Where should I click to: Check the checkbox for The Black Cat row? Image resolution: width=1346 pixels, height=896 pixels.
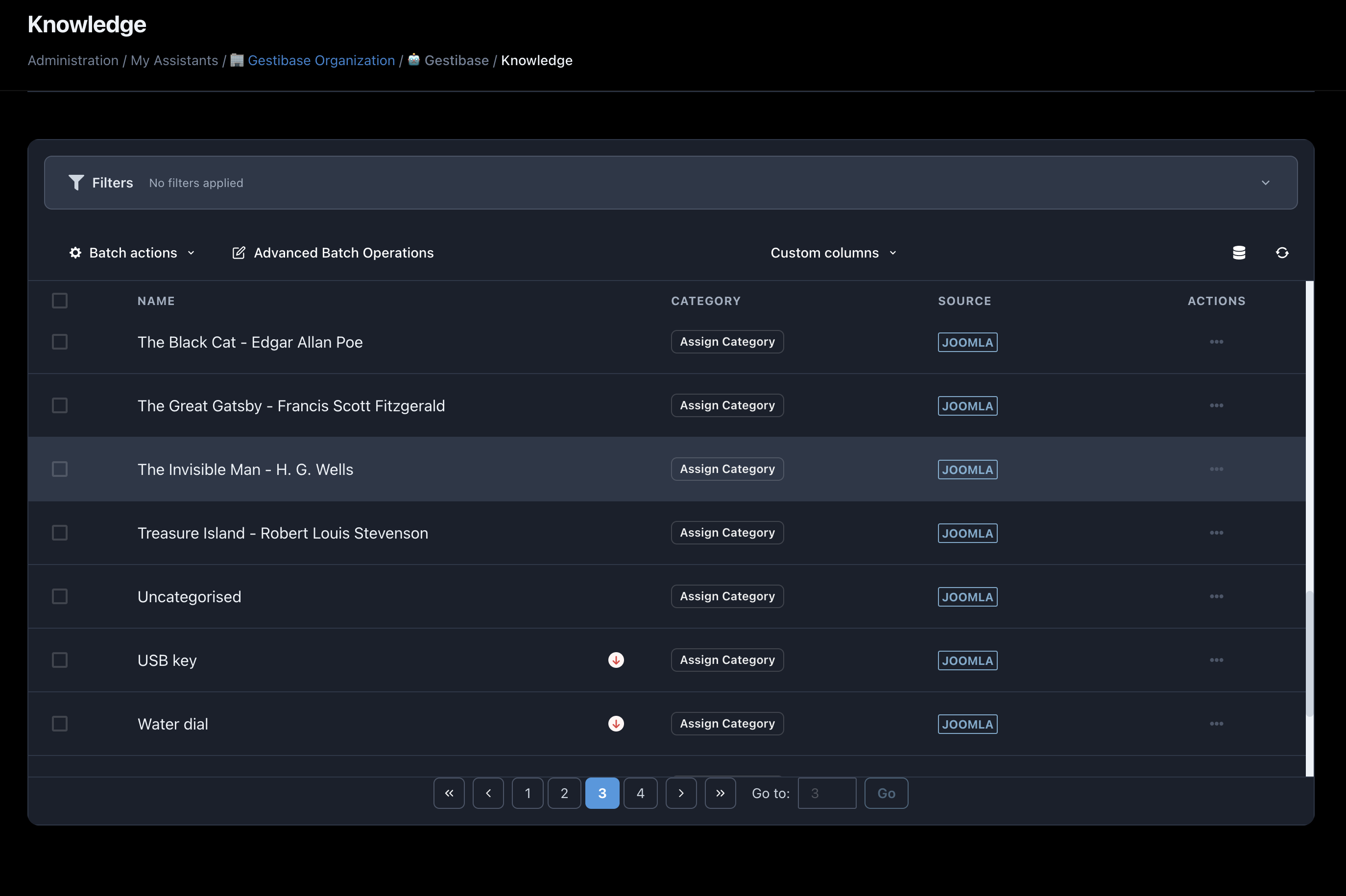point(59,342)
